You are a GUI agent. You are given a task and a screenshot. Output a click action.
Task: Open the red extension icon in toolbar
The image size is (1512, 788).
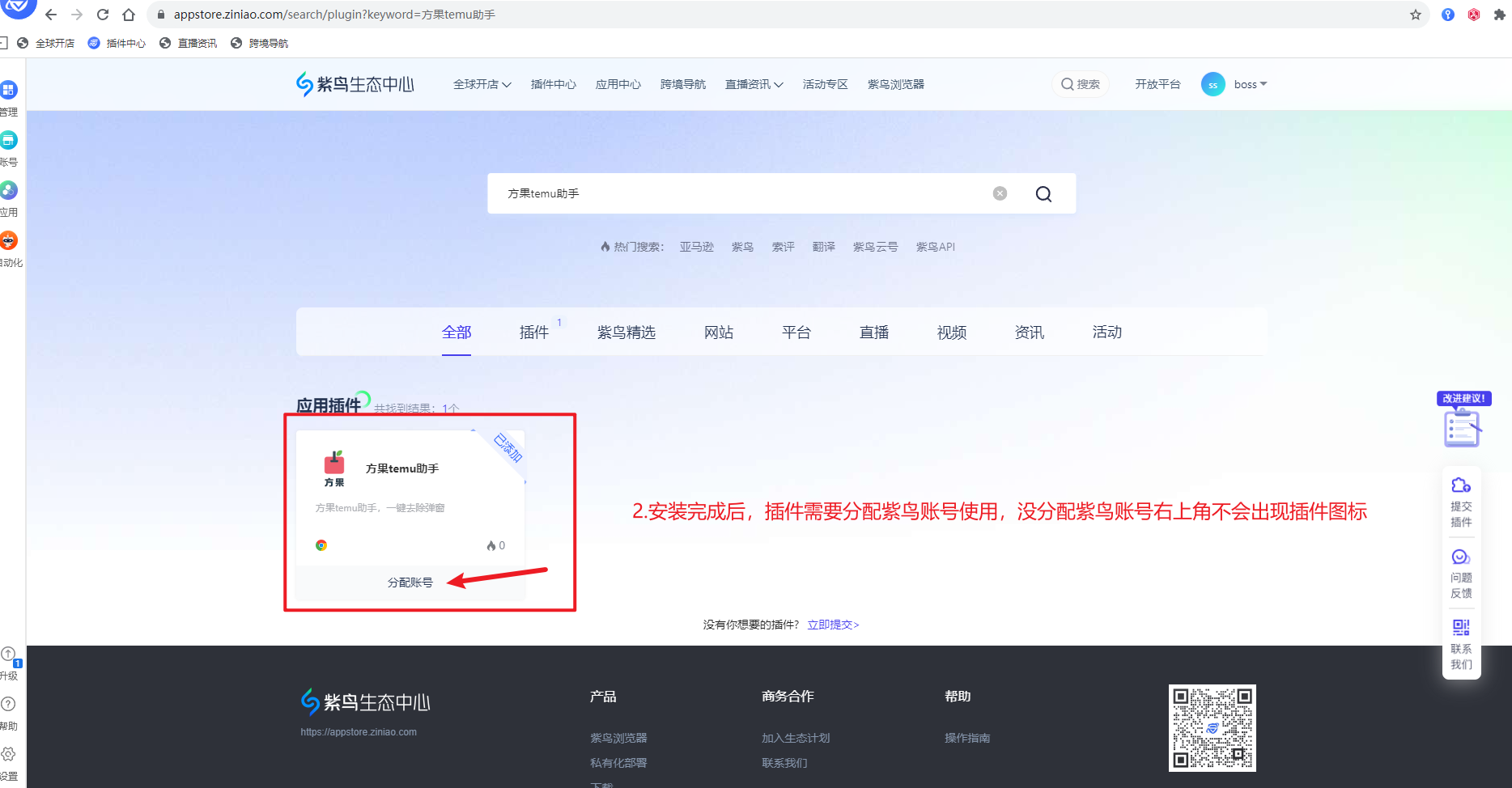1474,15
